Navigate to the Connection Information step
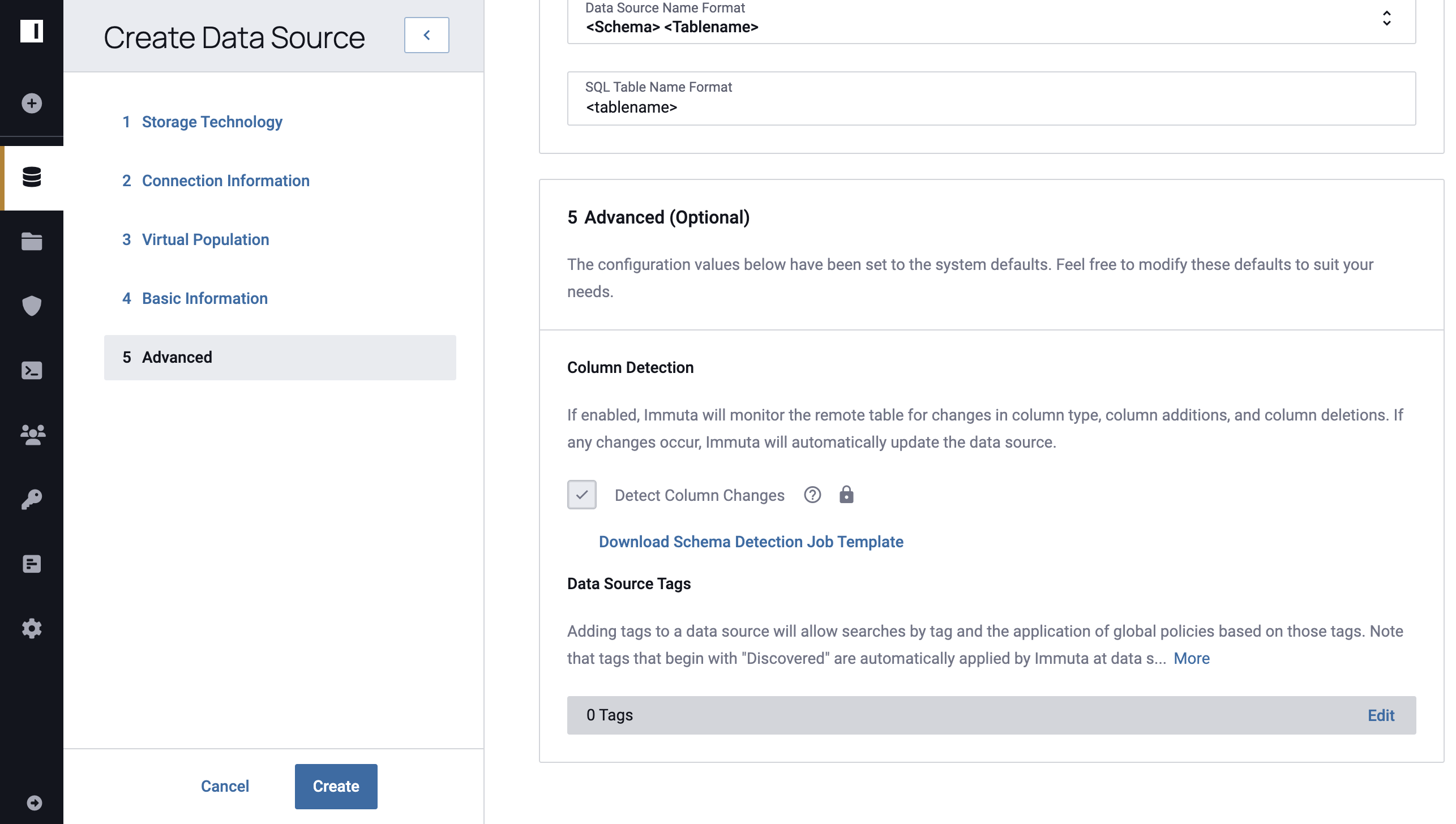Viewport: 1456px width, 824px height. coord(225,180)
